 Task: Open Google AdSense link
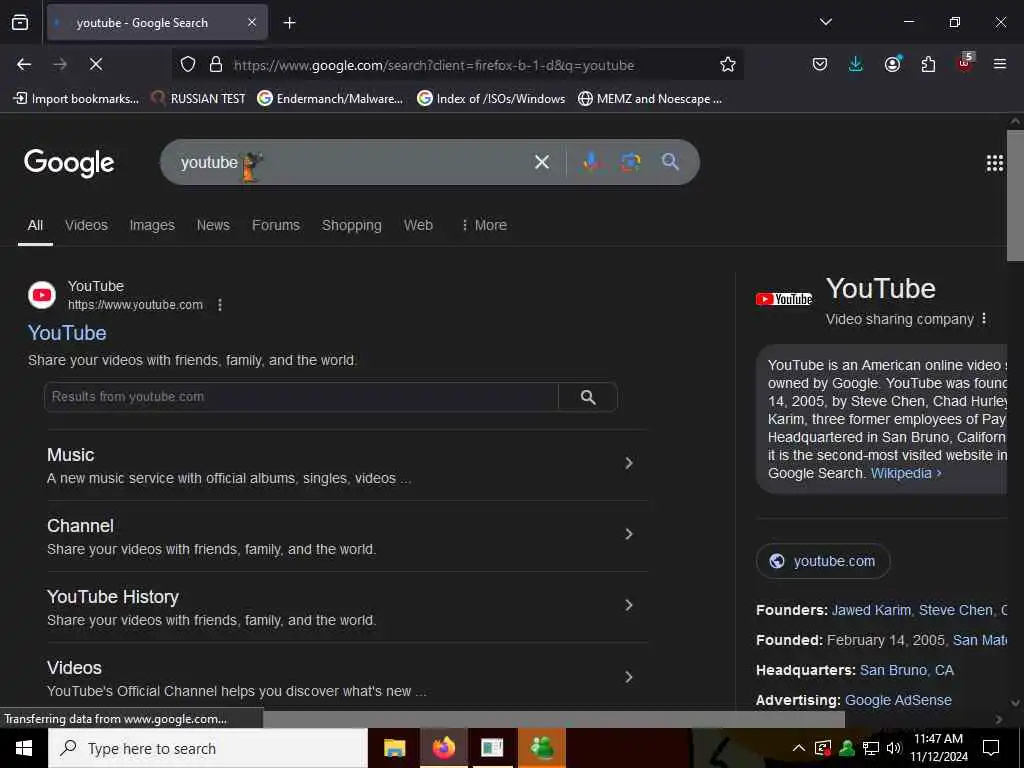coord(898,700)
